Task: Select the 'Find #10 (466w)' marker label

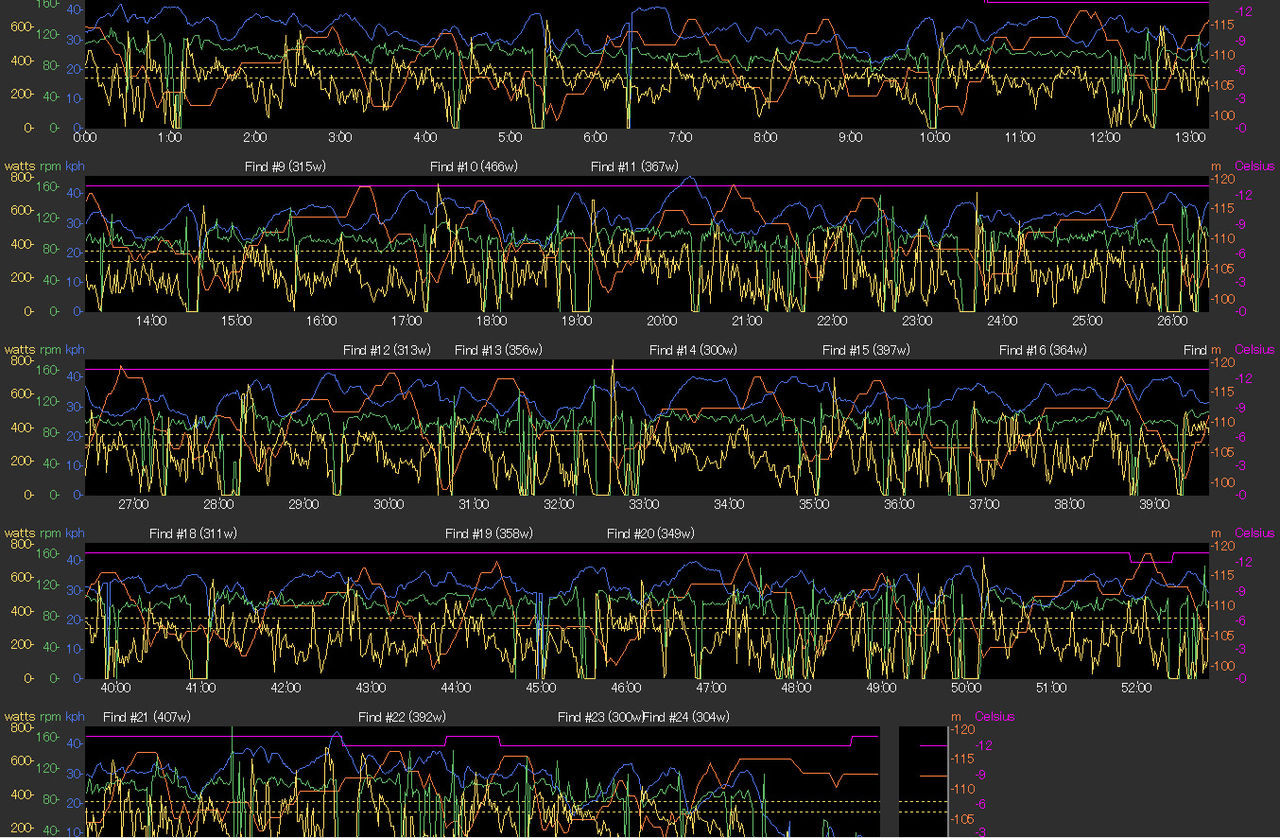Action: pos(474,166)
